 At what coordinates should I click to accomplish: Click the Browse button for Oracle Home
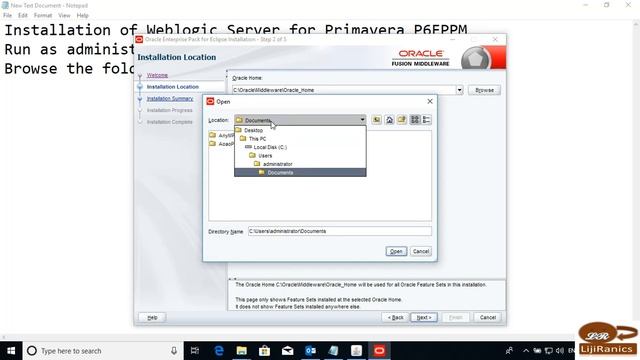484,90
